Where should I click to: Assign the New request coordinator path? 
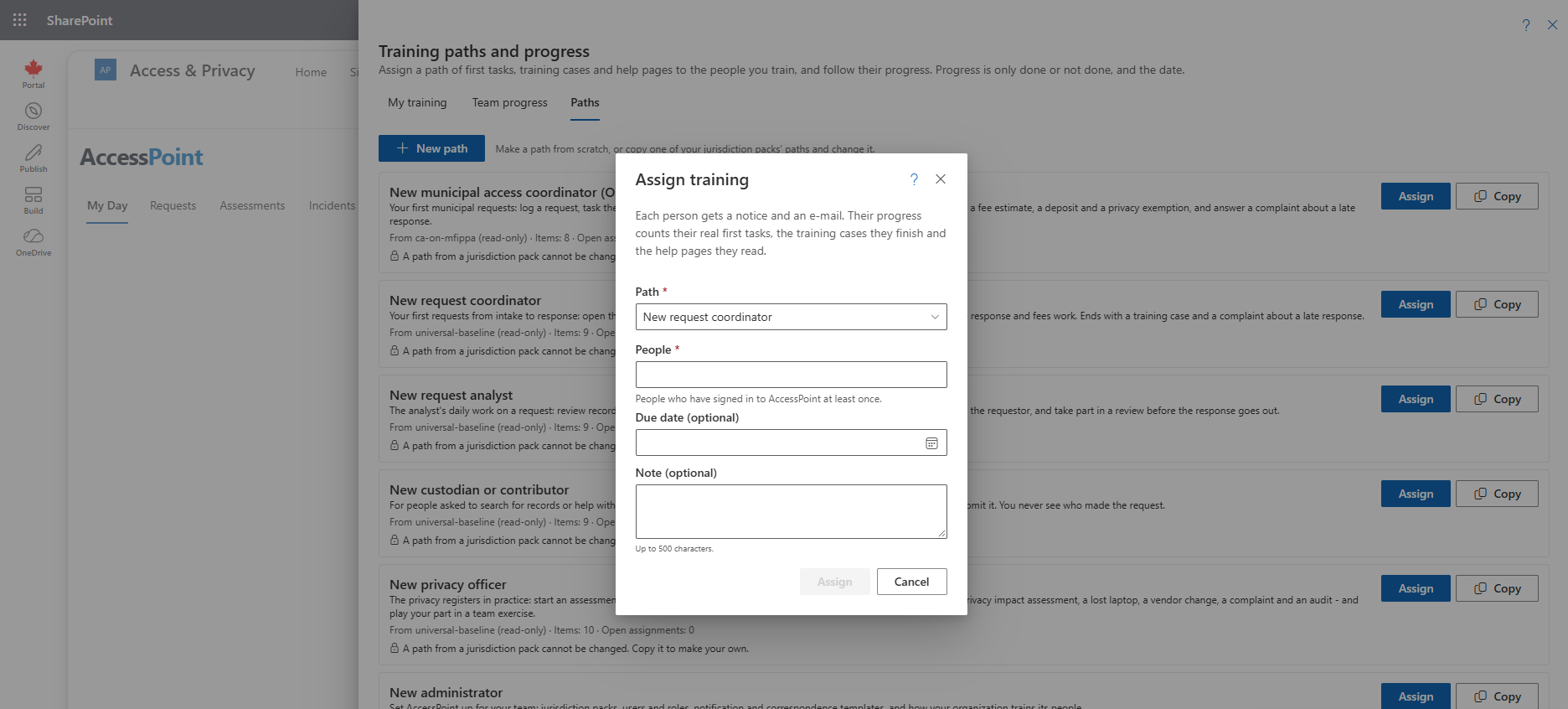point(1416,304)
